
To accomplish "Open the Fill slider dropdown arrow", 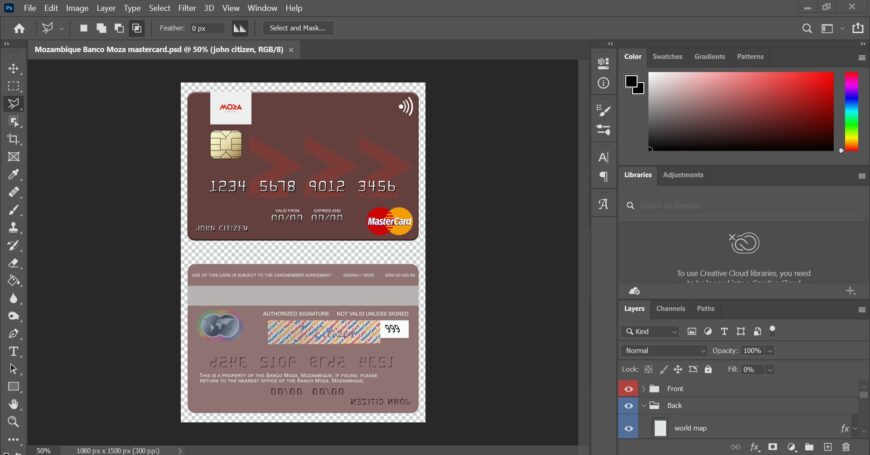I will click(x=770, y=370).
